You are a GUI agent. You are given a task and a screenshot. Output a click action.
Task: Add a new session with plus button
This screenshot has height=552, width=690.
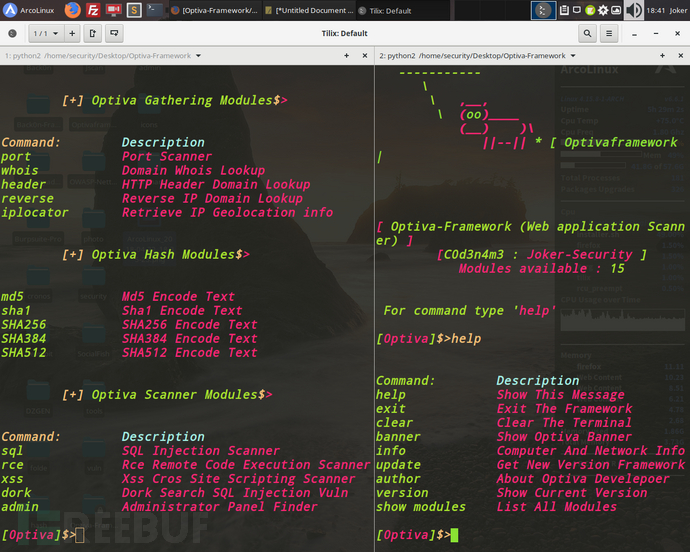click(72, 33)
